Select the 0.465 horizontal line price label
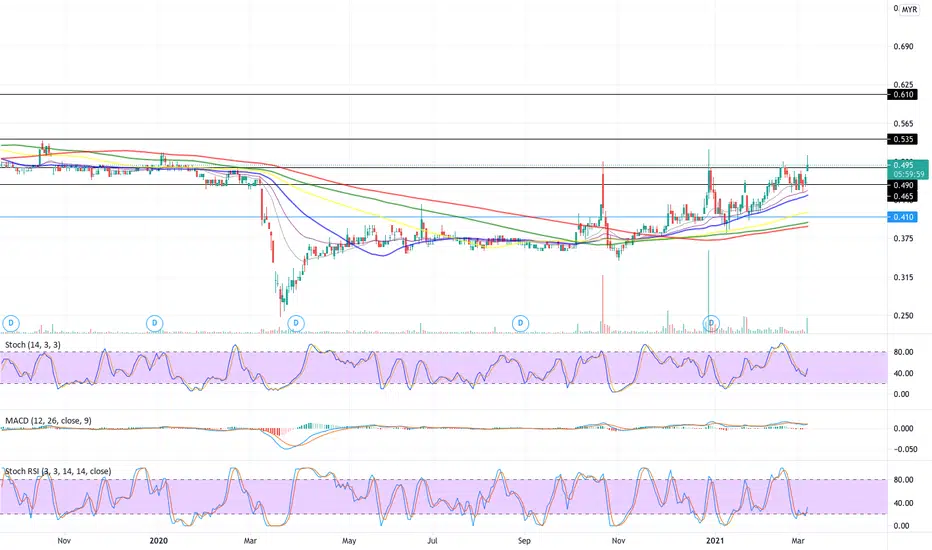 point(902,196)
